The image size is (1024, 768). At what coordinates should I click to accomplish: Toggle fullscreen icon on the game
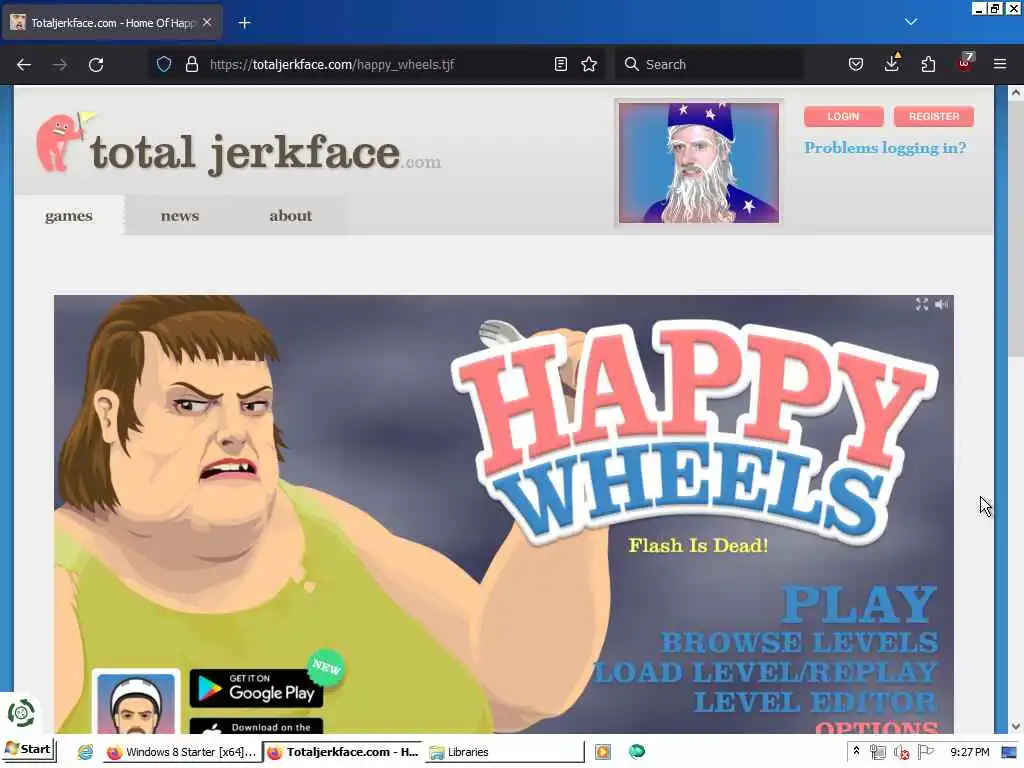pos(921,304)
